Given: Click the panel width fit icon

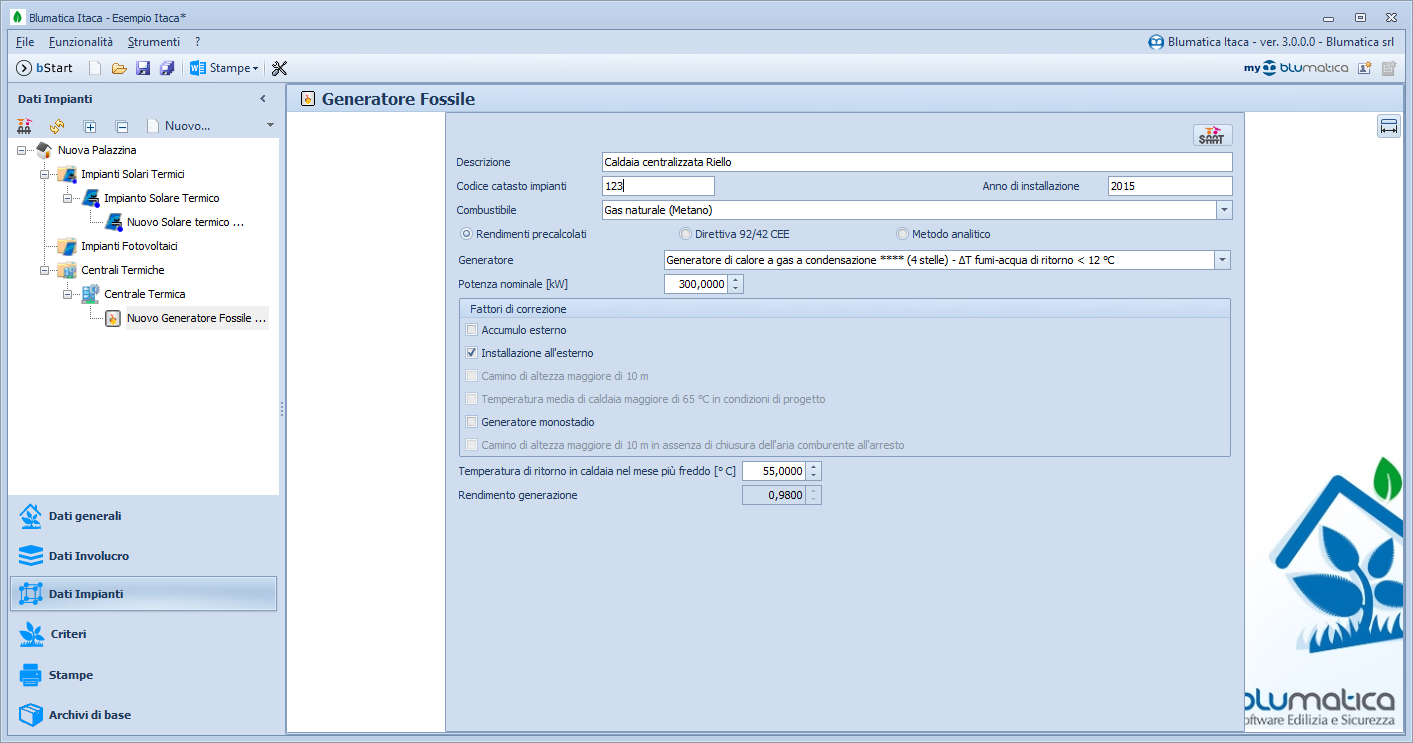Looking at the screenshot, I should tap(1388, 126).
